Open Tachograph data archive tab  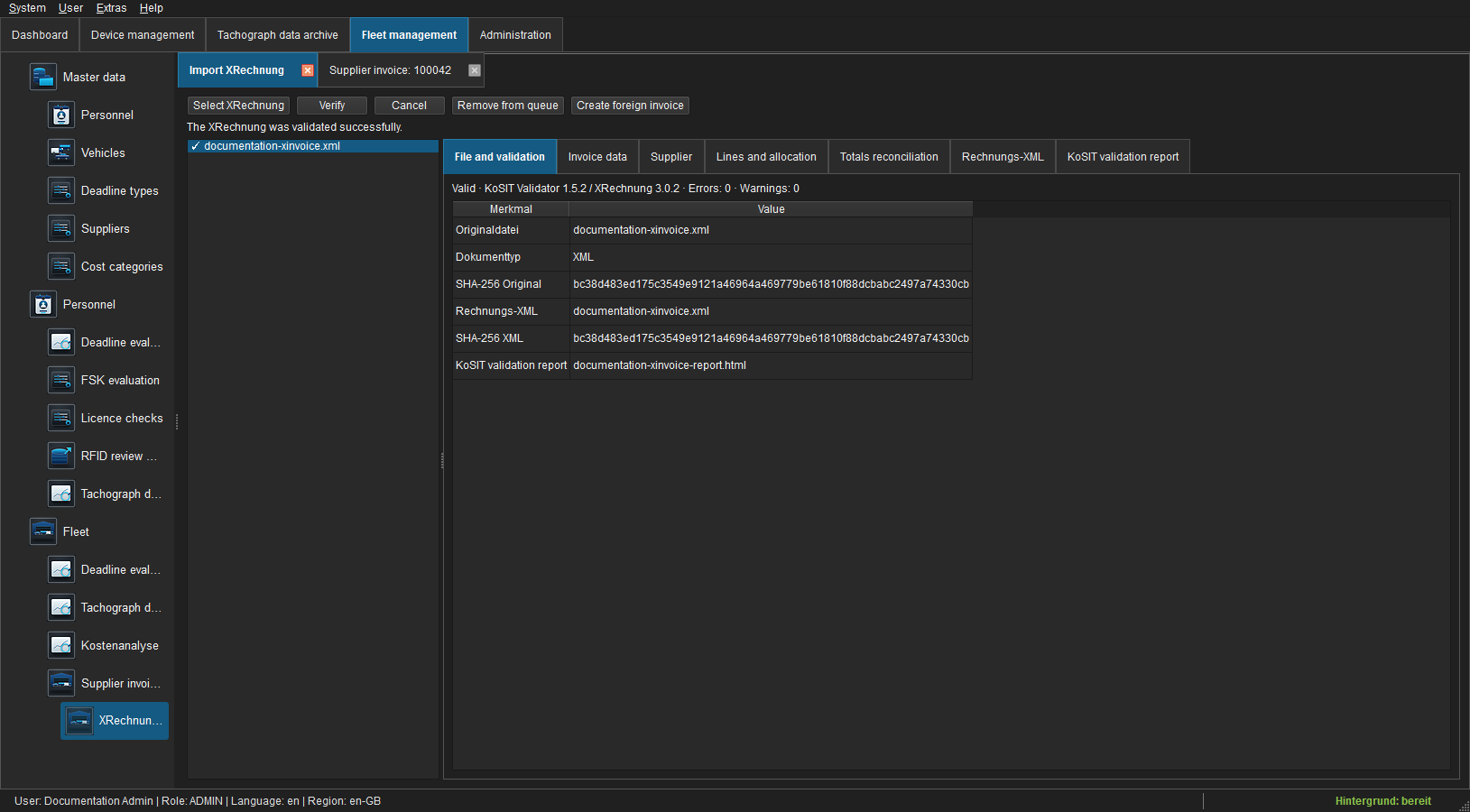click(x=278, y=35)
